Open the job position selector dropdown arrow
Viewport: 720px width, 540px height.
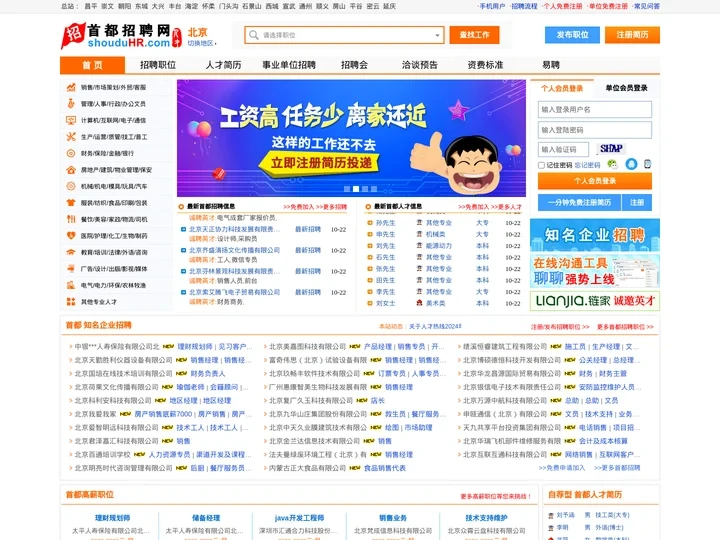point(437,35)
